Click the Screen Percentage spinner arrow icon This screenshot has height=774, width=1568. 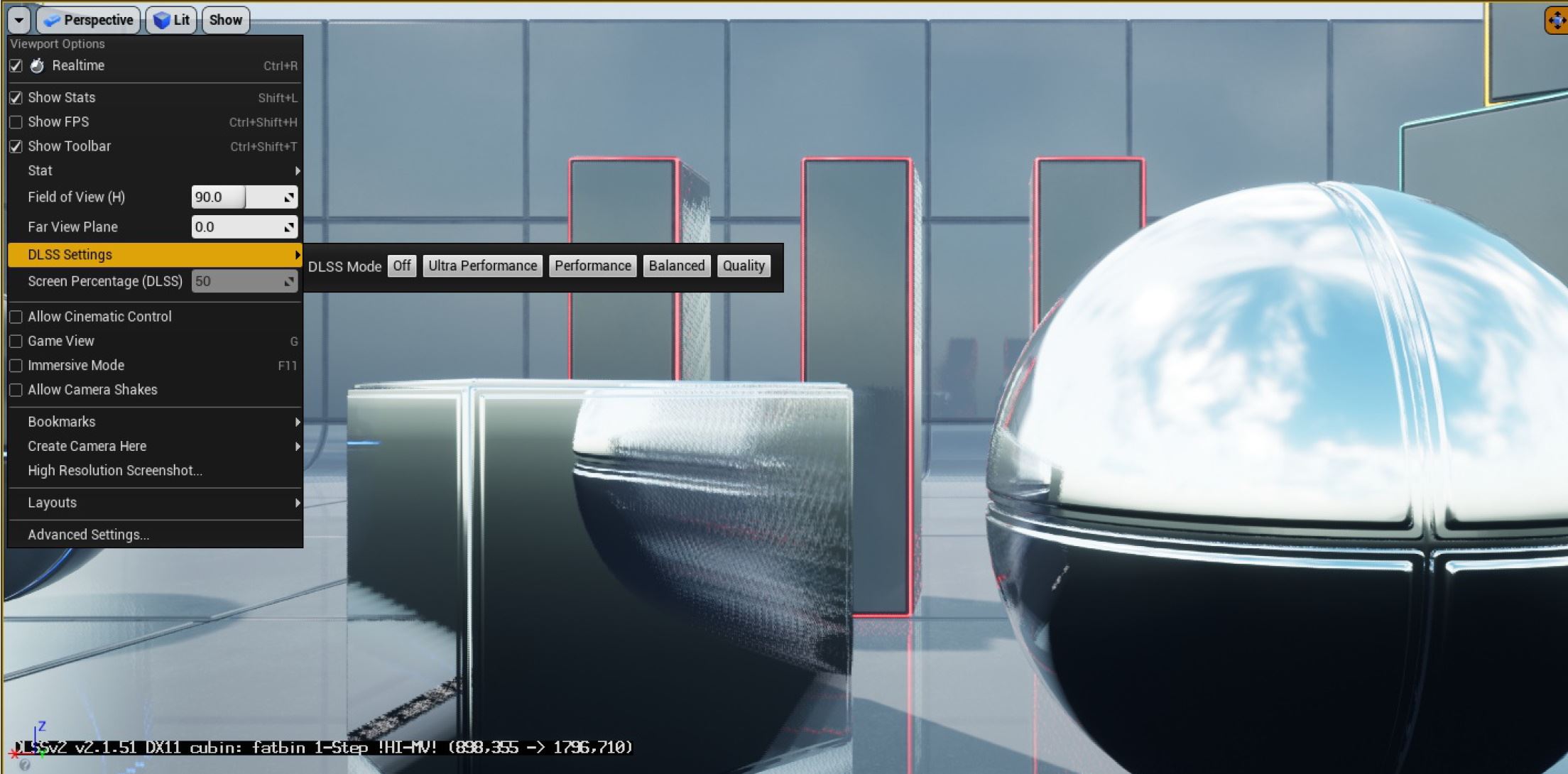289,282
